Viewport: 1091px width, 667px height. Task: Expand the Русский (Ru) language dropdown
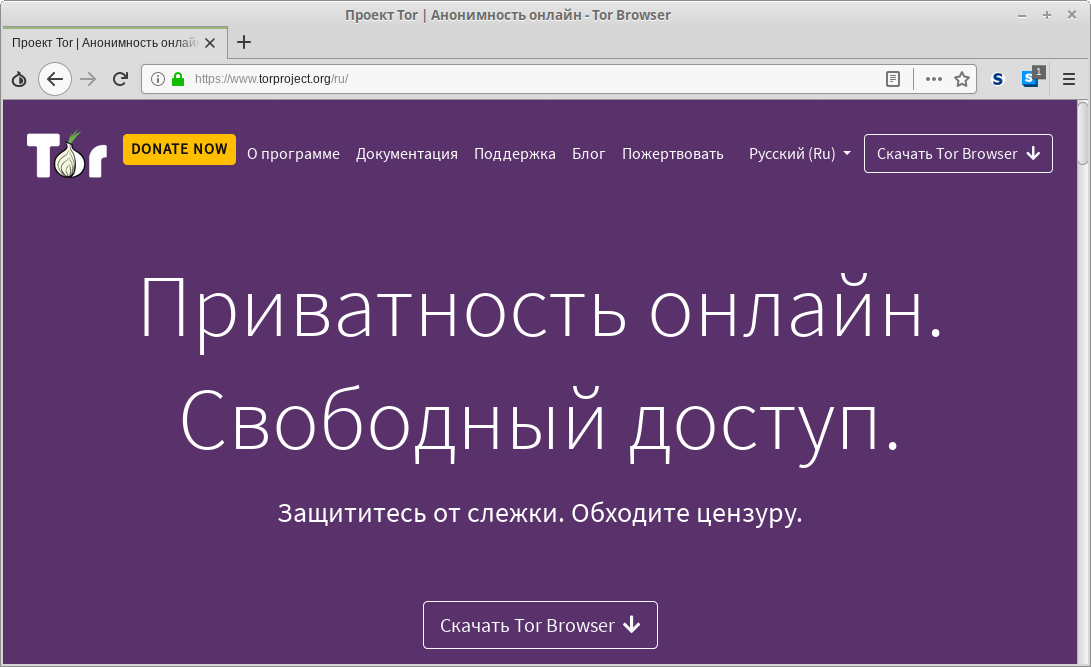pyautogui.click(x=800, y=154)
